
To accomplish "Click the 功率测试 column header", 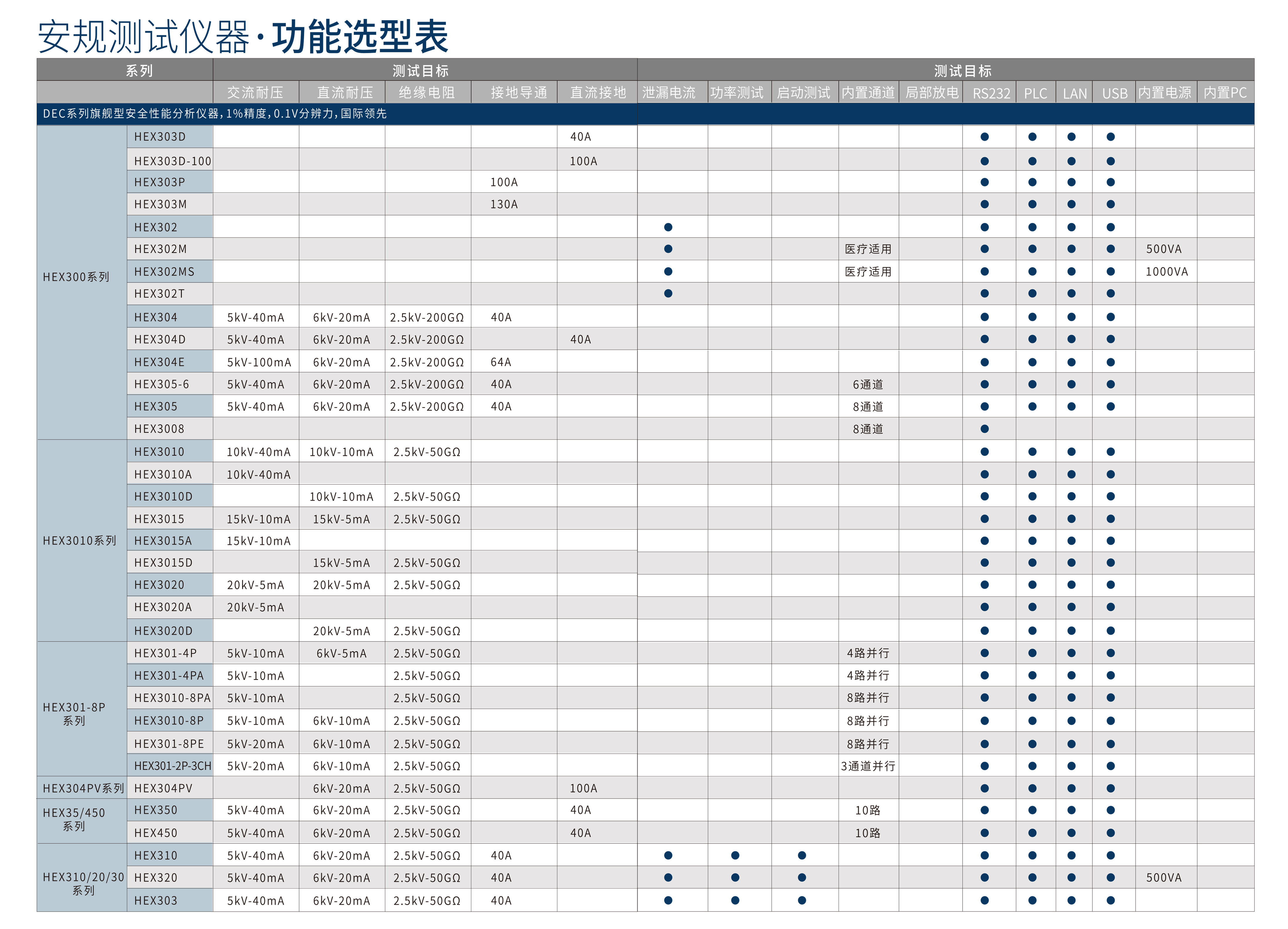I will pyautogui.click(x=740, y=92).
